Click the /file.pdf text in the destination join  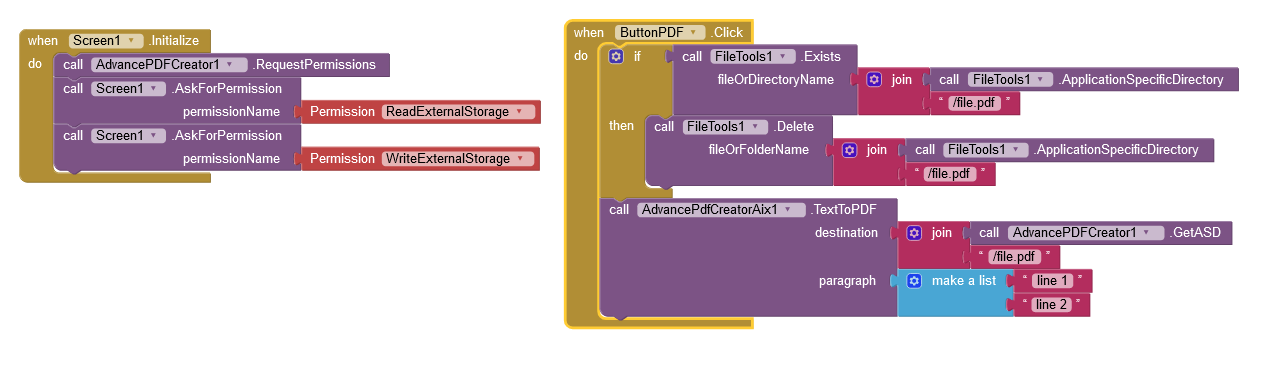coord(1011,257)
